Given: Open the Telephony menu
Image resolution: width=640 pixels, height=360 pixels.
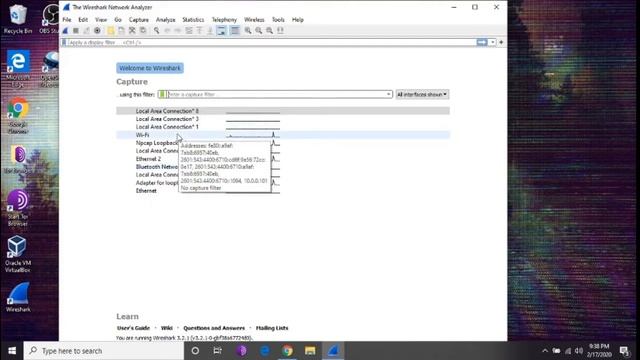Looking at the screenshot, I should click(224, 20).
